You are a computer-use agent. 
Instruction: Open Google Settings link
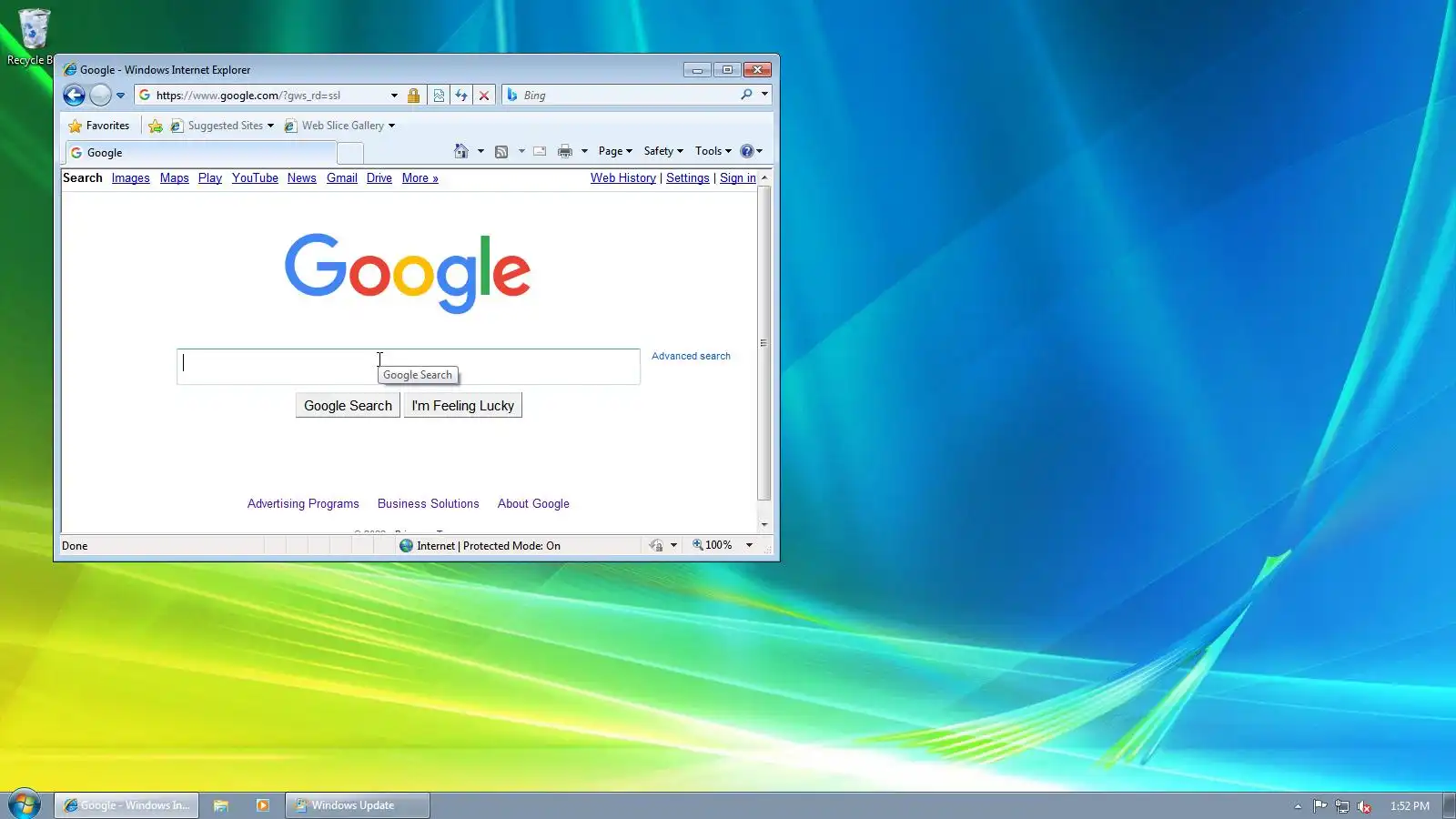tap(688, 178)
